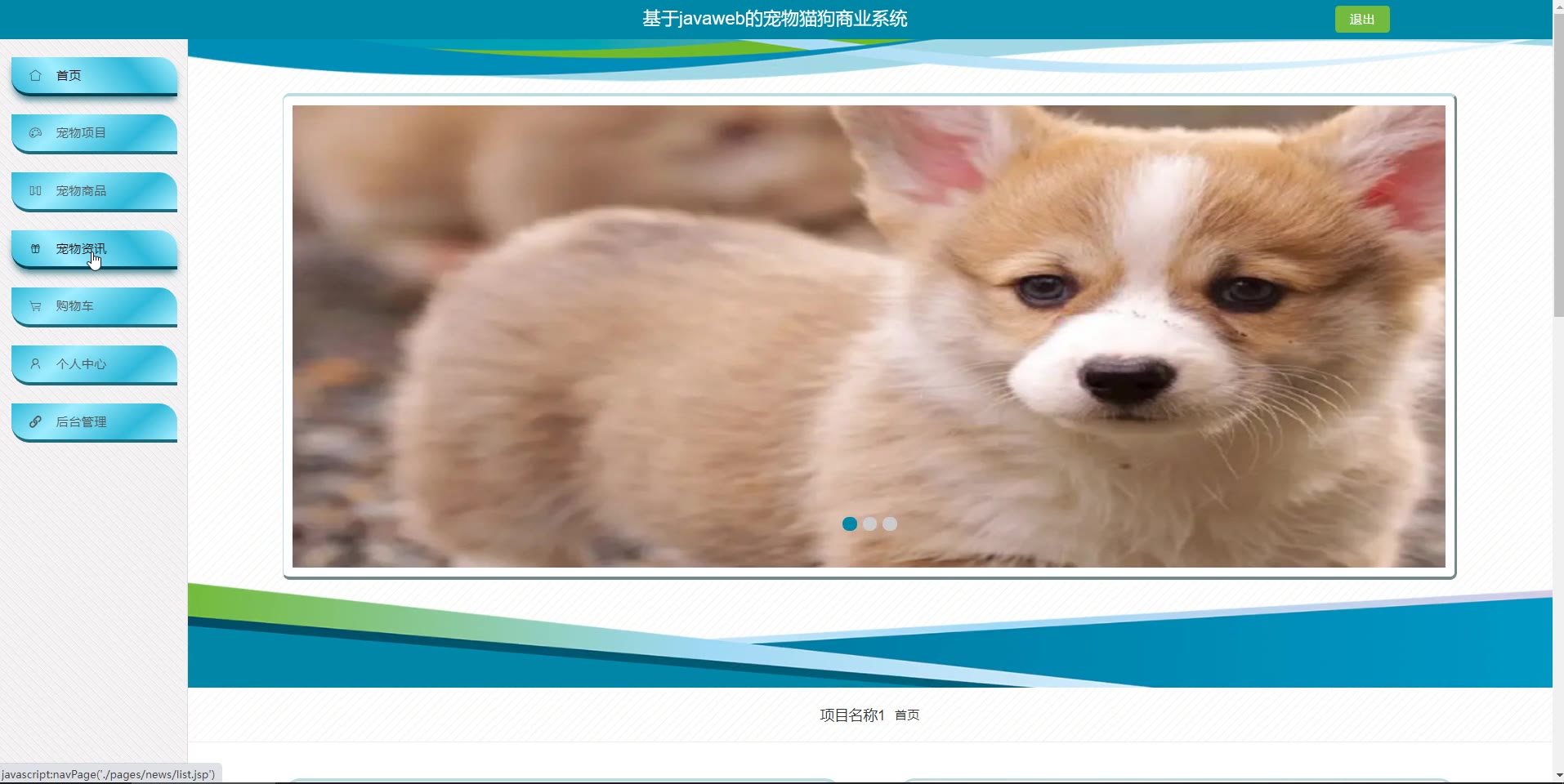Select the first carousel indicator dot
Screen dimensions: 1564x784
click(x=850, y=524)
